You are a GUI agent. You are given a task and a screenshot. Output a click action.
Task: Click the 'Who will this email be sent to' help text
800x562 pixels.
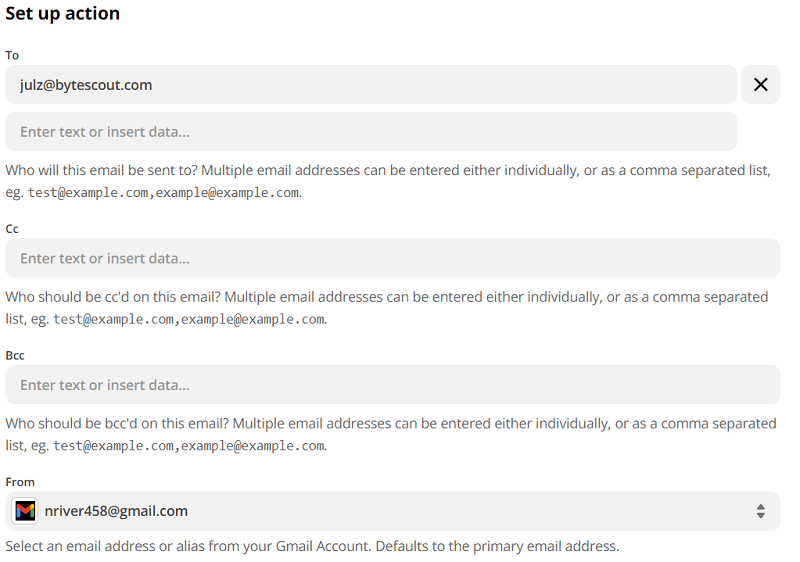tap(300, 170)
